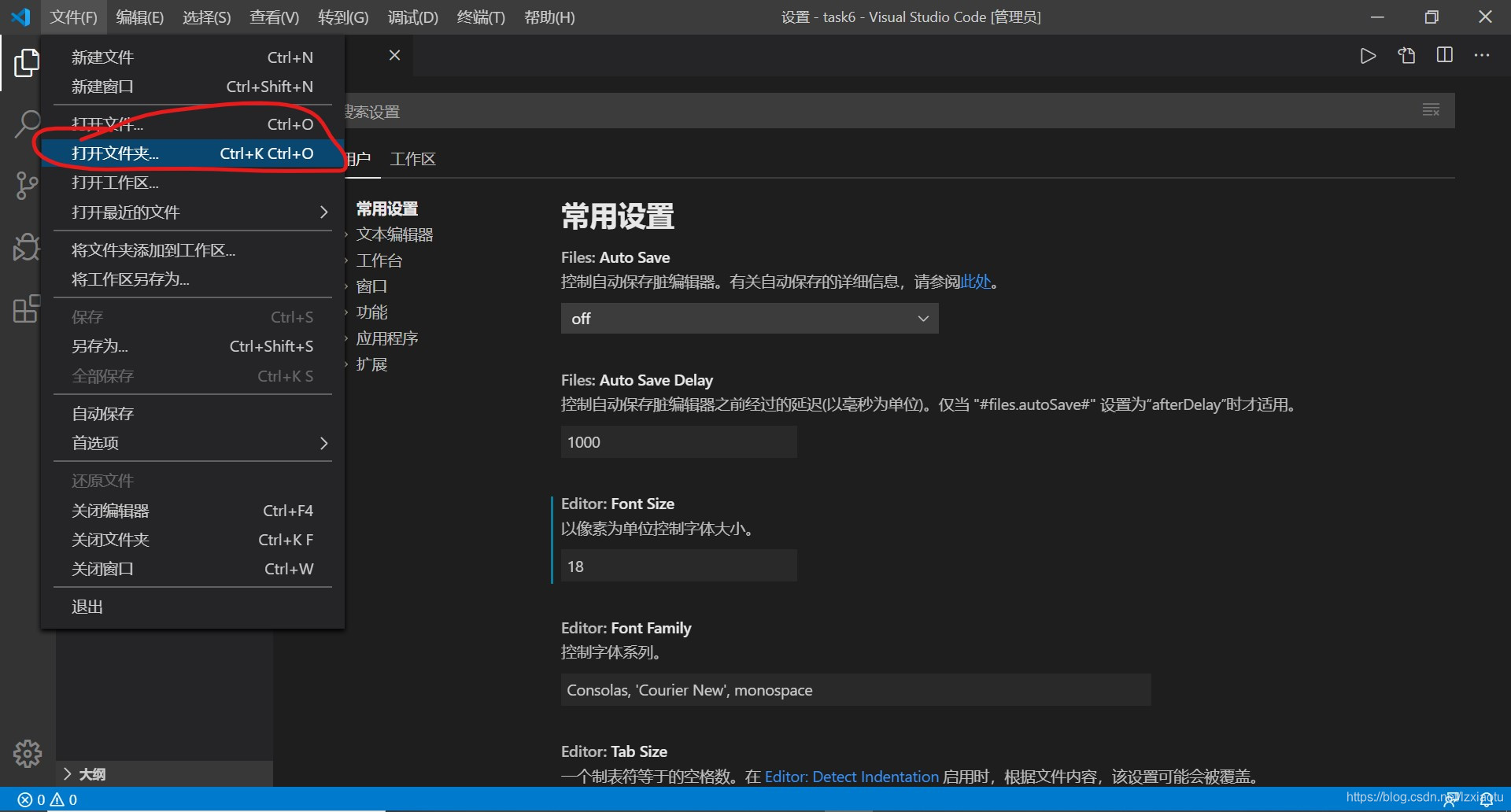Open the Debug view in activity bar
The width and height of the screenshot is (1511, 812).
coord(27,247)
